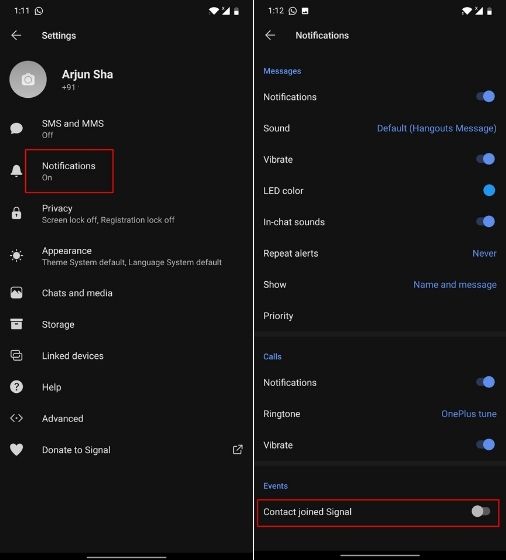Open Linked devices
Screen dimensions: 506x560
pyautogui.click(x=126, y=356)
